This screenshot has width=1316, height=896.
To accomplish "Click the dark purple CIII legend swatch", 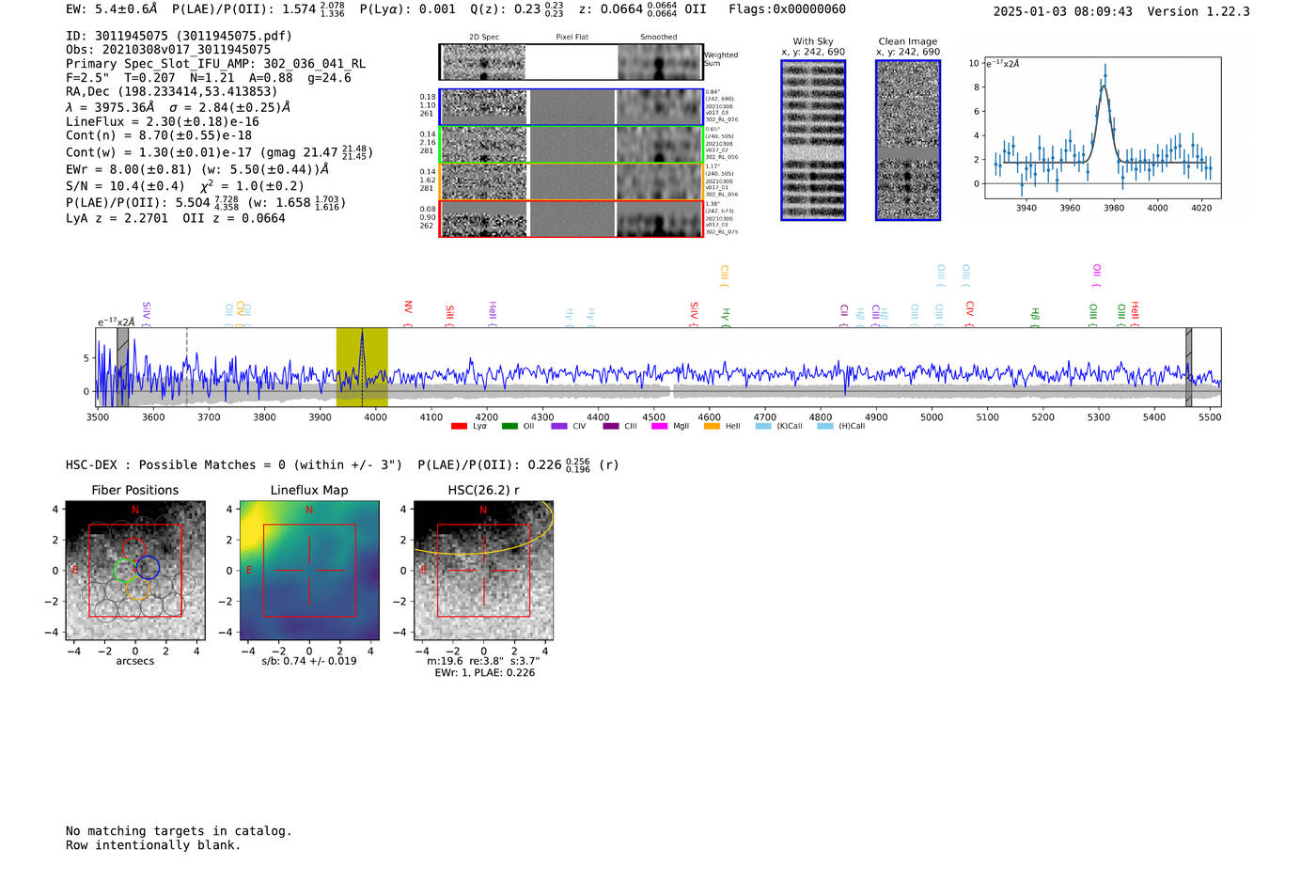I will pos(611,427).
